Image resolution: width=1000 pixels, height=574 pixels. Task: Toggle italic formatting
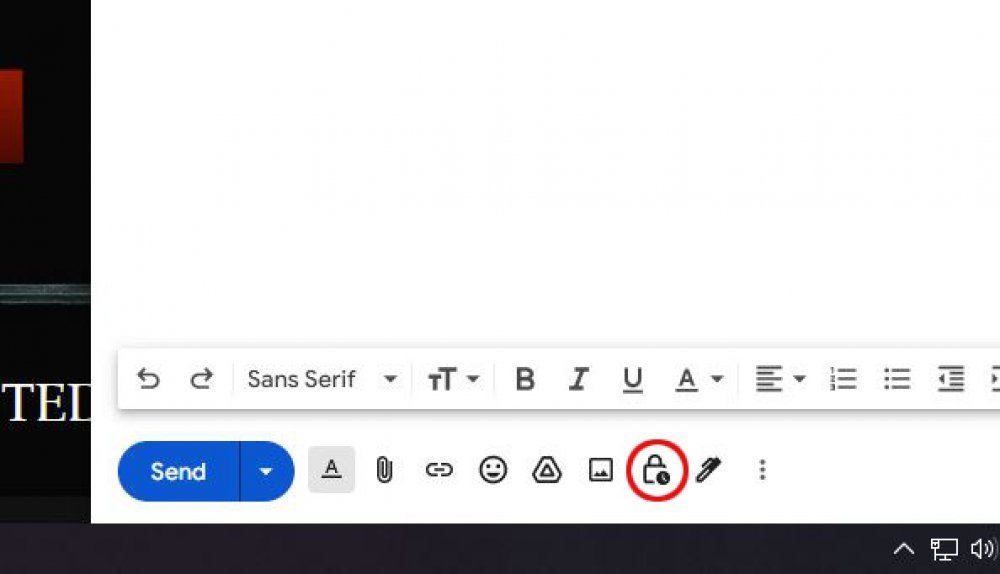(578, 379)
